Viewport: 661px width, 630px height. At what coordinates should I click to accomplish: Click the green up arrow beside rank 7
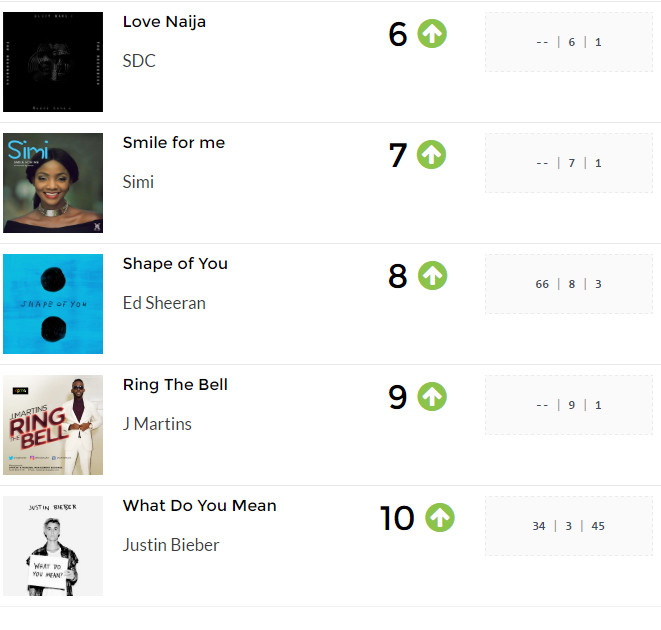point(431,155)
